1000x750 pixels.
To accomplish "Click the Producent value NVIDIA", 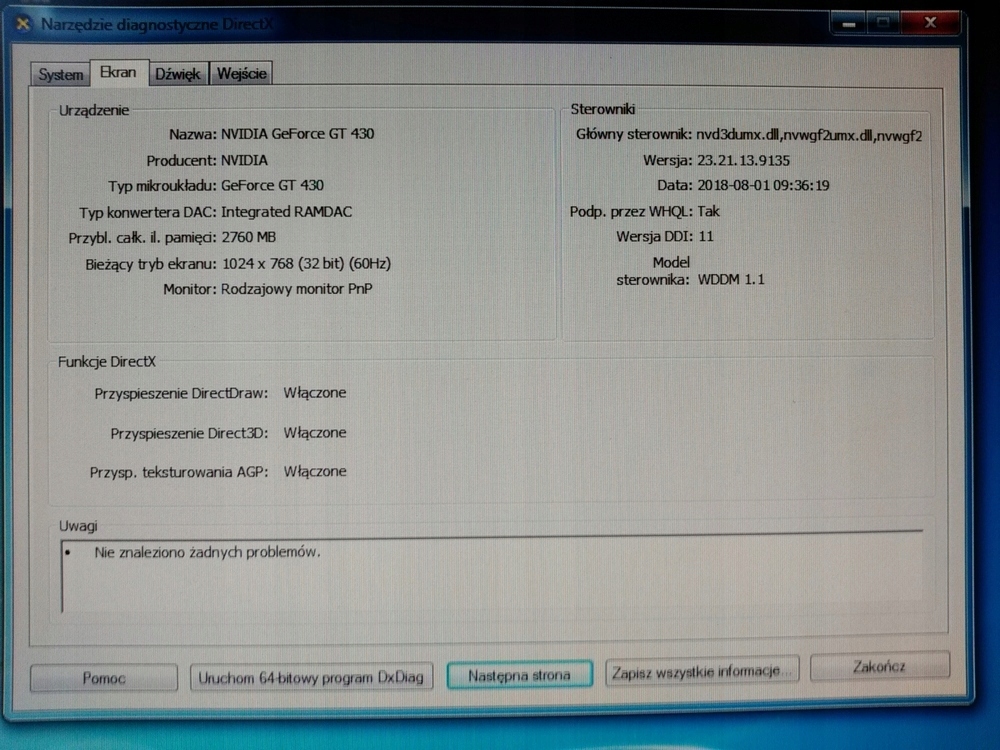I will tap(244, 160).
